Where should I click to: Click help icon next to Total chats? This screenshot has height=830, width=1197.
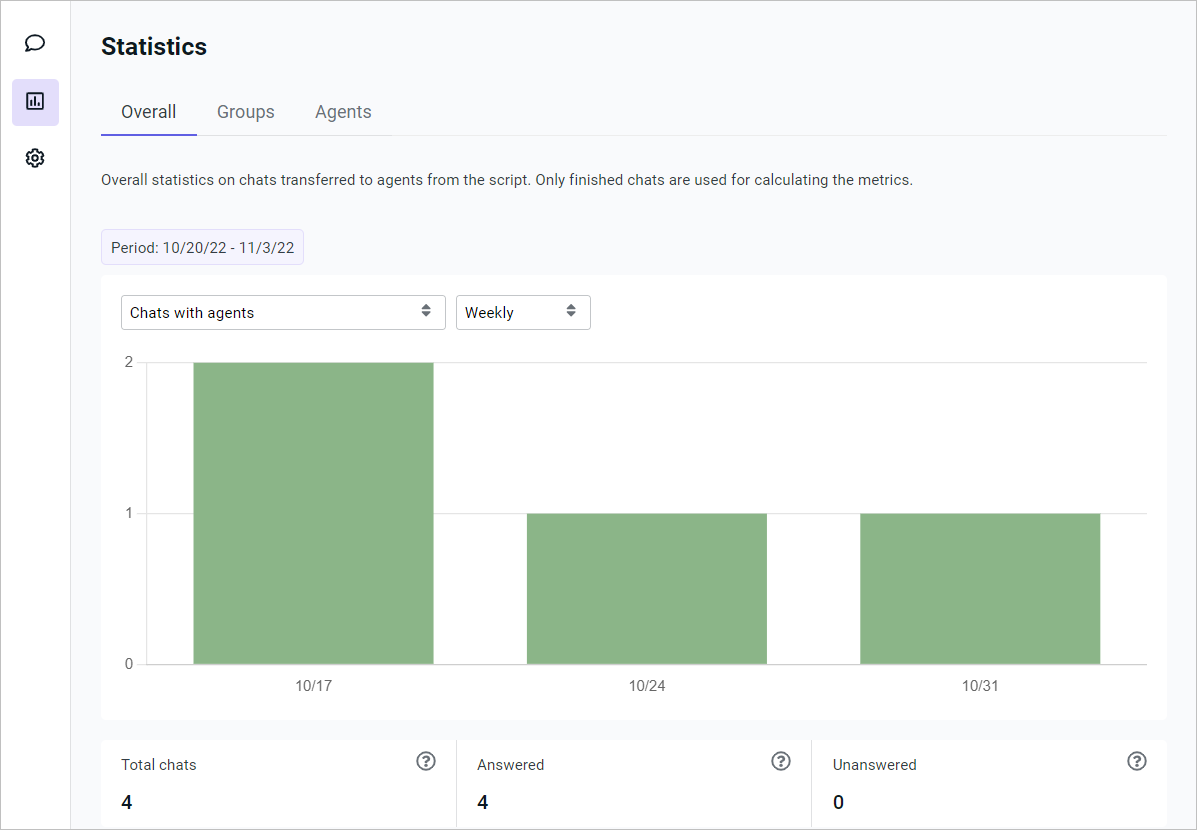426,762
